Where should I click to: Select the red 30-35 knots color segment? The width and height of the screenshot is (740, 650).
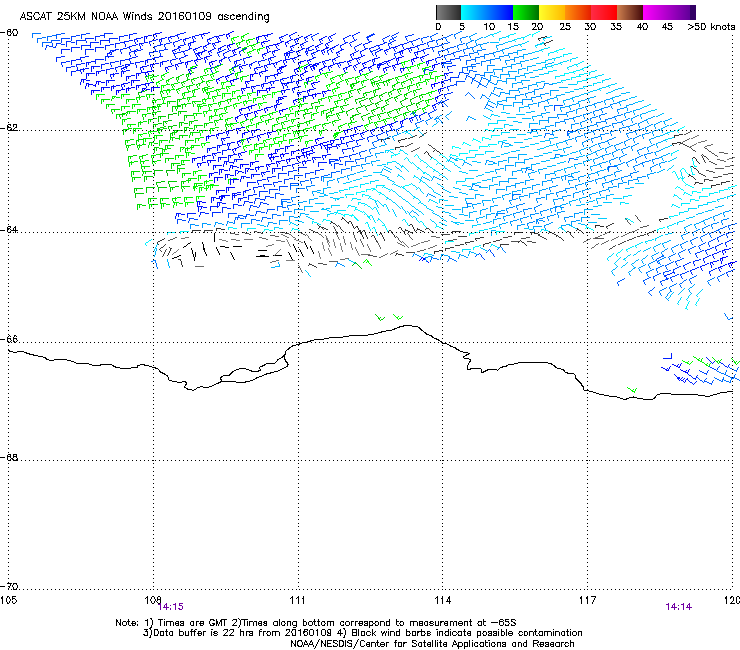pos(604,12)
